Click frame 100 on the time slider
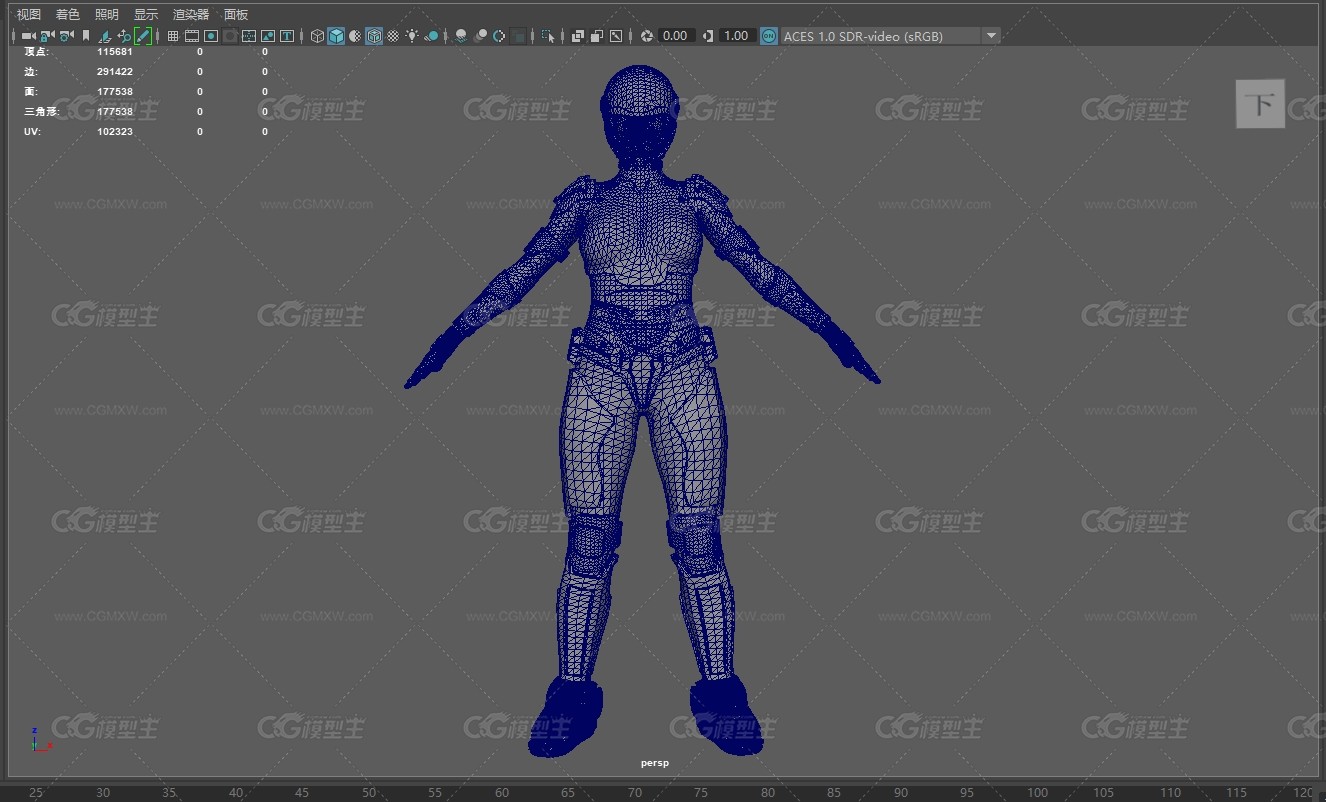 tap(1038, 793)
